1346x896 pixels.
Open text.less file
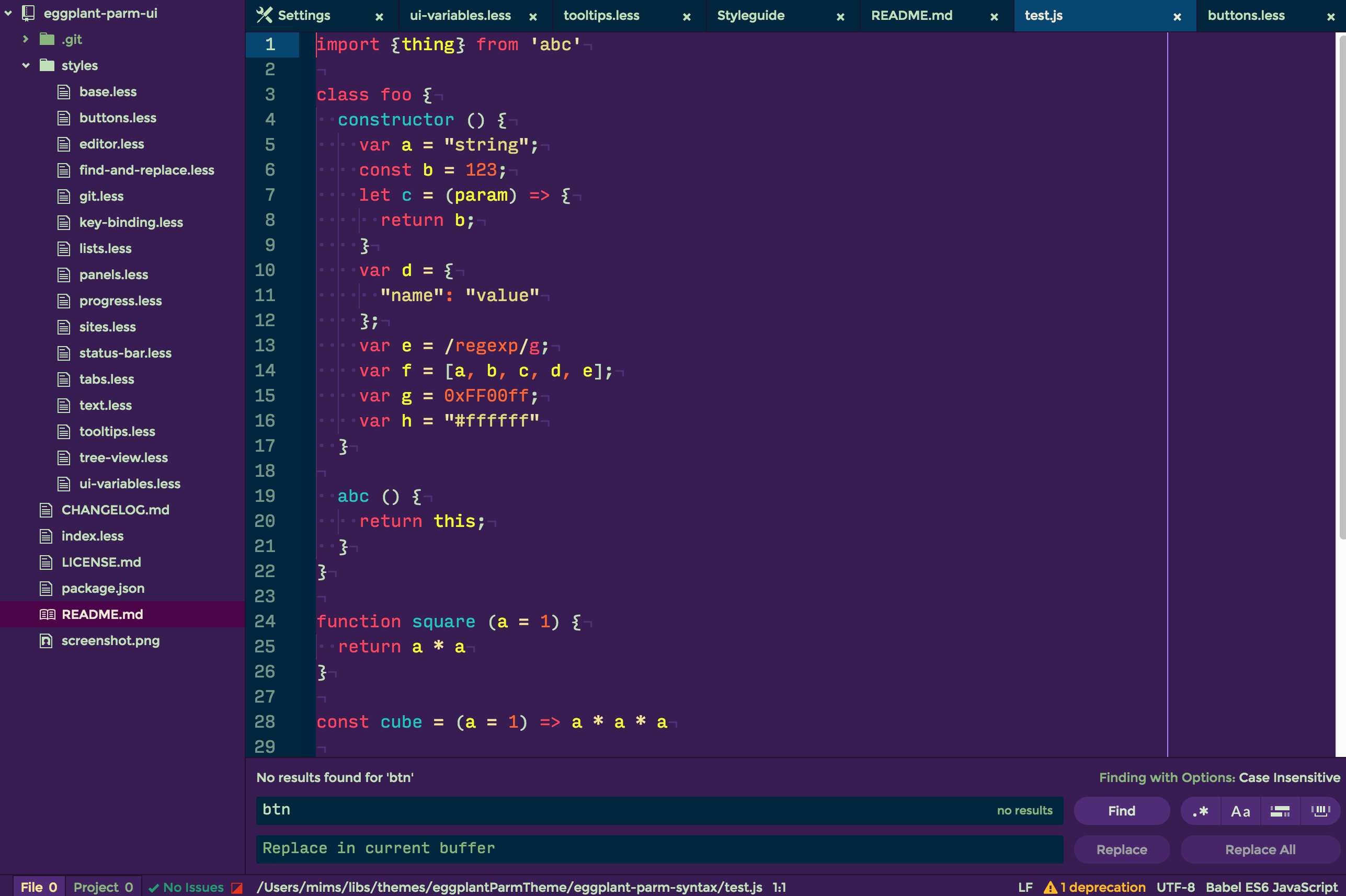pyautogui.click(x=105, y=405)
